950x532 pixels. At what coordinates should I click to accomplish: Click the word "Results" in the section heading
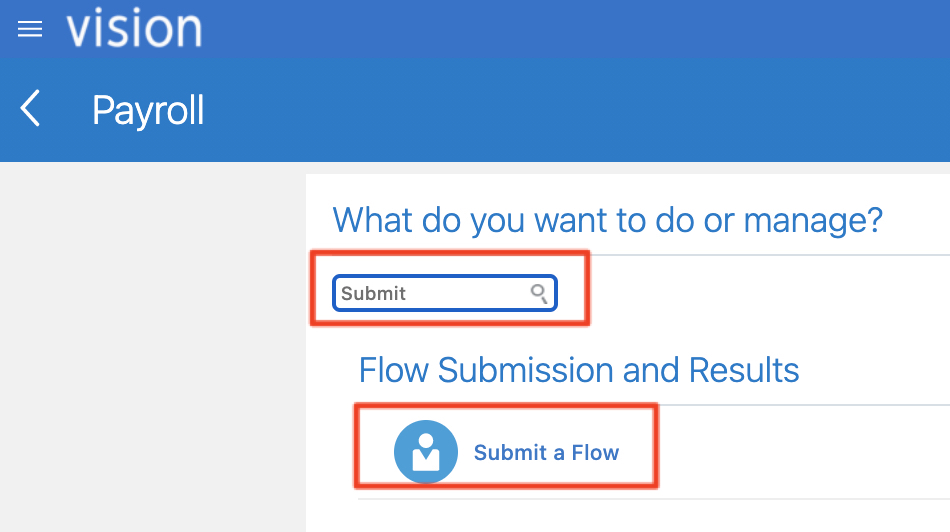tap(744, 370)
